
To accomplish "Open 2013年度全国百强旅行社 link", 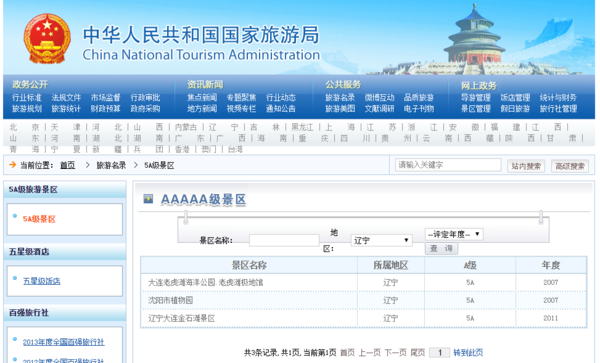I will [64, 342].
